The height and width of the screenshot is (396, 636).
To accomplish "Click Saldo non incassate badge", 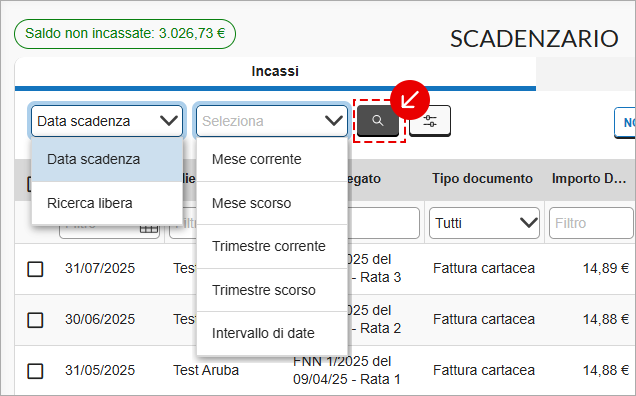I will [x=125, y=34].
